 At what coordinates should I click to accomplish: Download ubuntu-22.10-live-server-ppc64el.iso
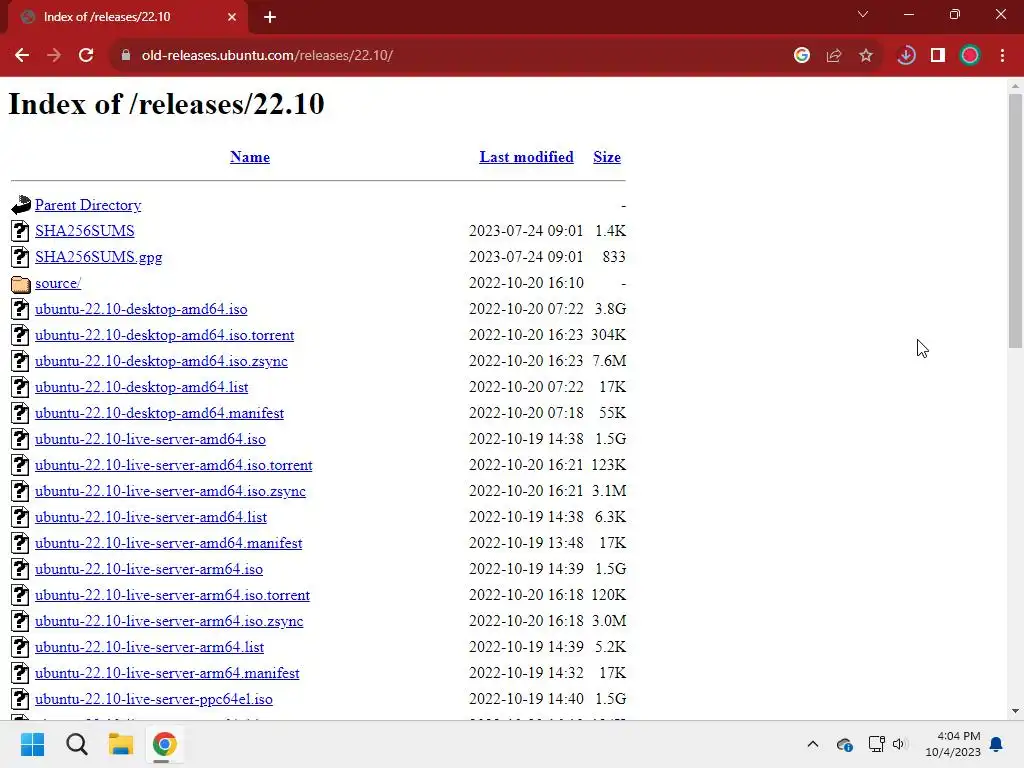coord(154,699)
